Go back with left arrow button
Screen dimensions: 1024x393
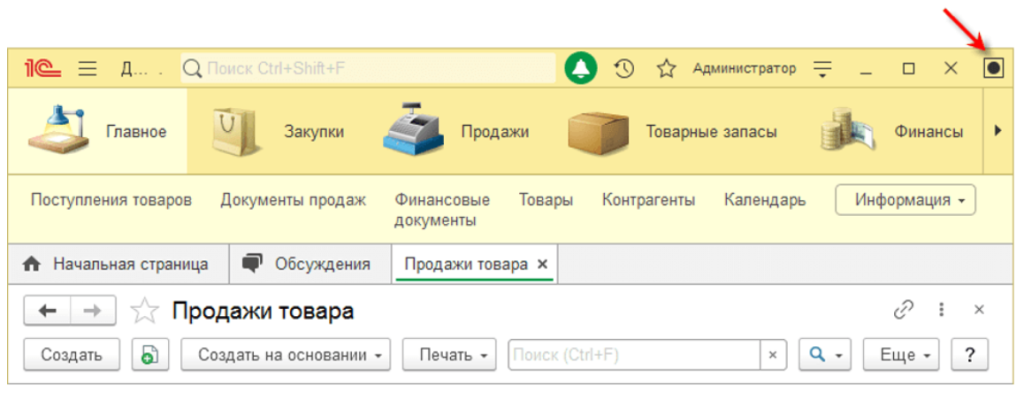[x=47, y=311]
